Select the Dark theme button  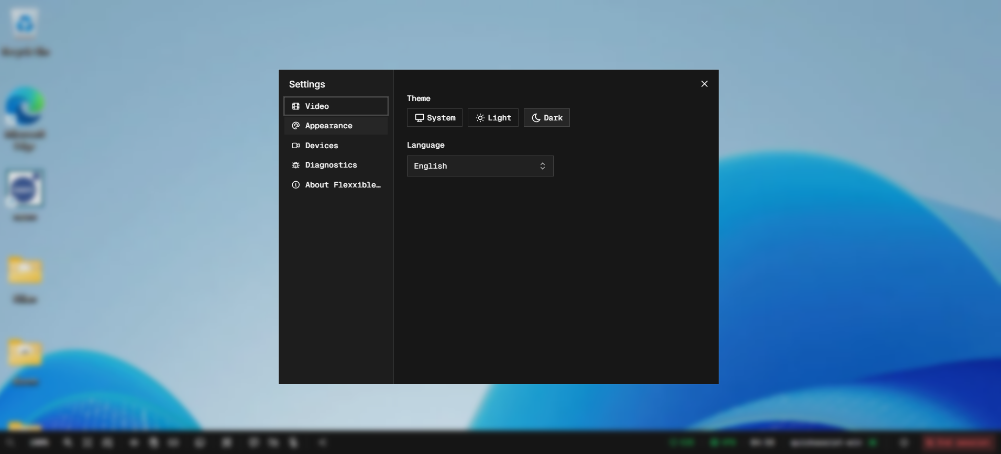[547, 117]
